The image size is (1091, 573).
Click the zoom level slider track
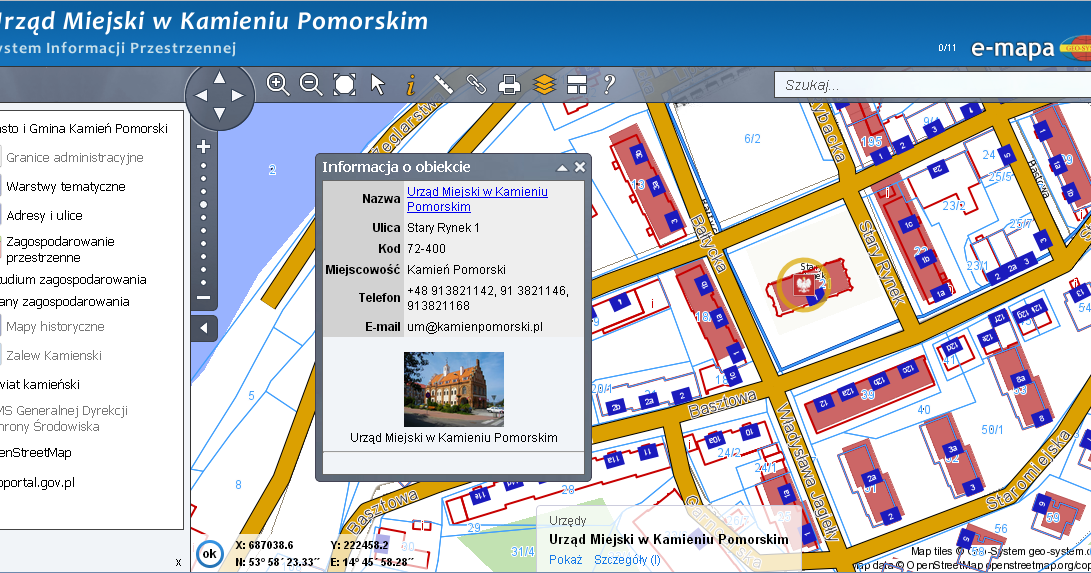[204, 224]
